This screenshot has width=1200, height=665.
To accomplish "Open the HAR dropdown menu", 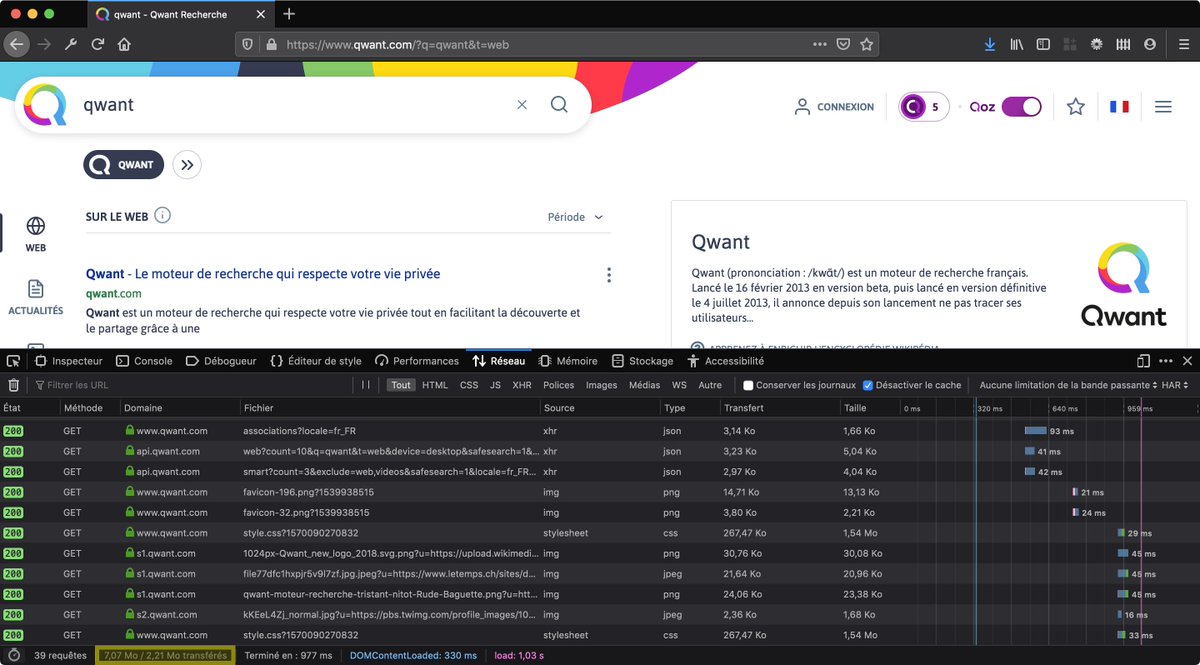I will [1176, 385].
